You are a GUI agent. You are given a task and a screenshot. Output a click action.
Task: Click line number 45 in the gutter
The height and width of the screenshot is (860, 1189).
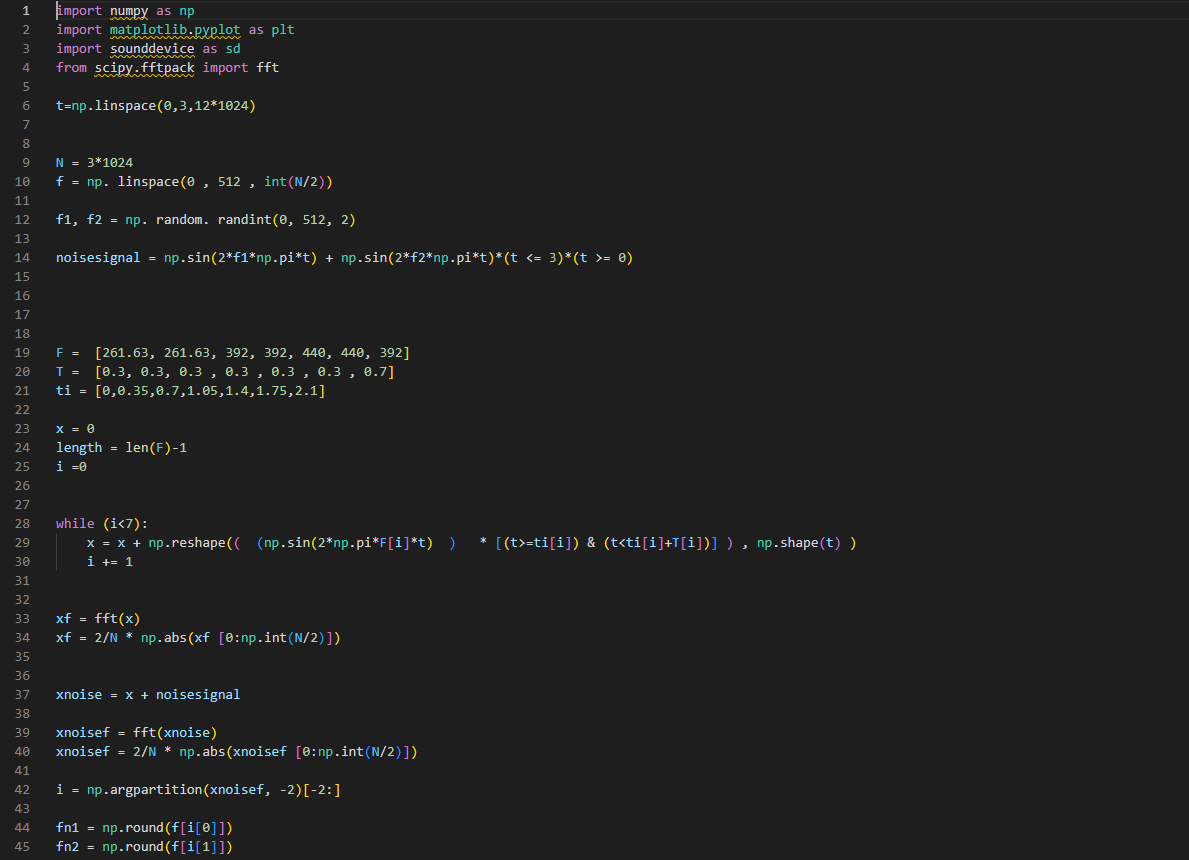click(22, 846)
